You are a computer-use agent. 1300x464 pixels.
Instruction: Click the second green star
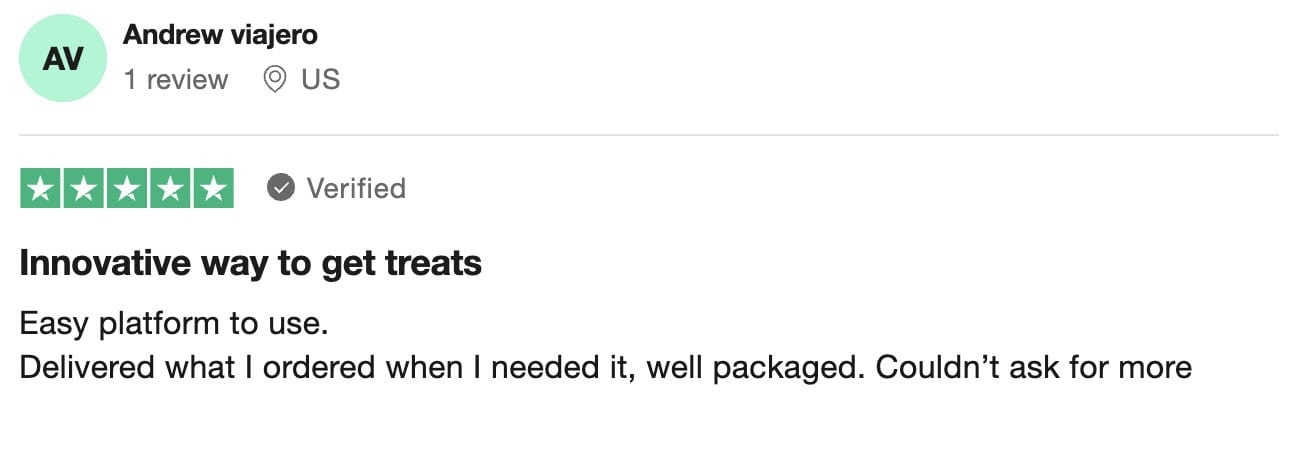84,188
